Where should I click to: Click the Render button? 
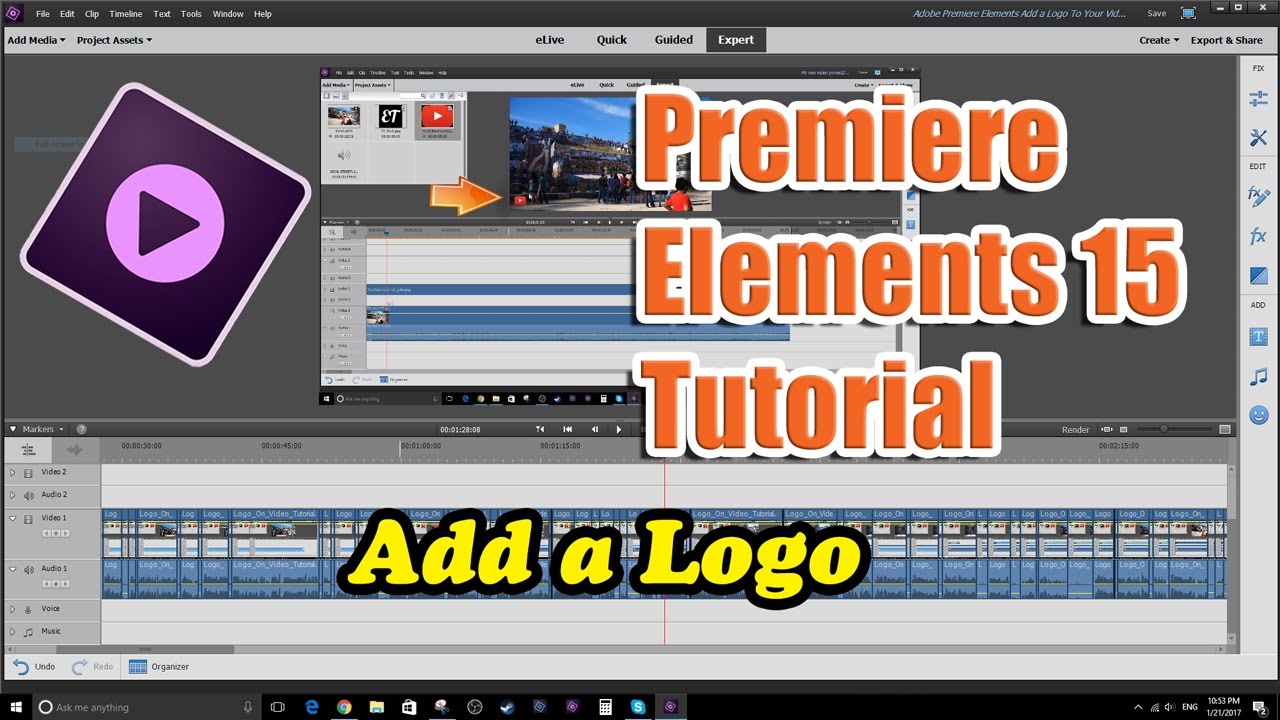click(x=1076, y=429)
